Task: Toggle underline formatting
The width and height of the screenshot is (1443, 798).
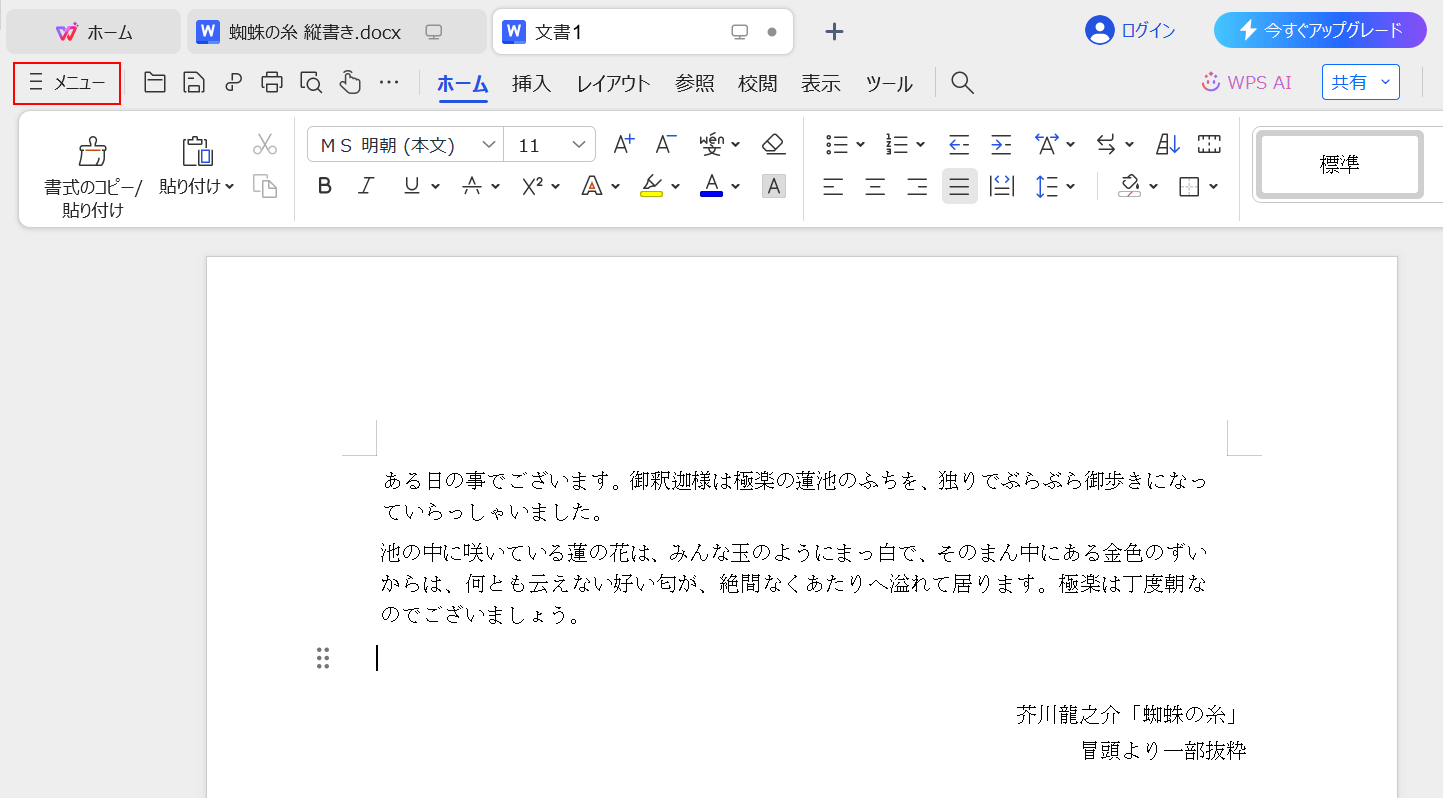Action: click(411, 186)
